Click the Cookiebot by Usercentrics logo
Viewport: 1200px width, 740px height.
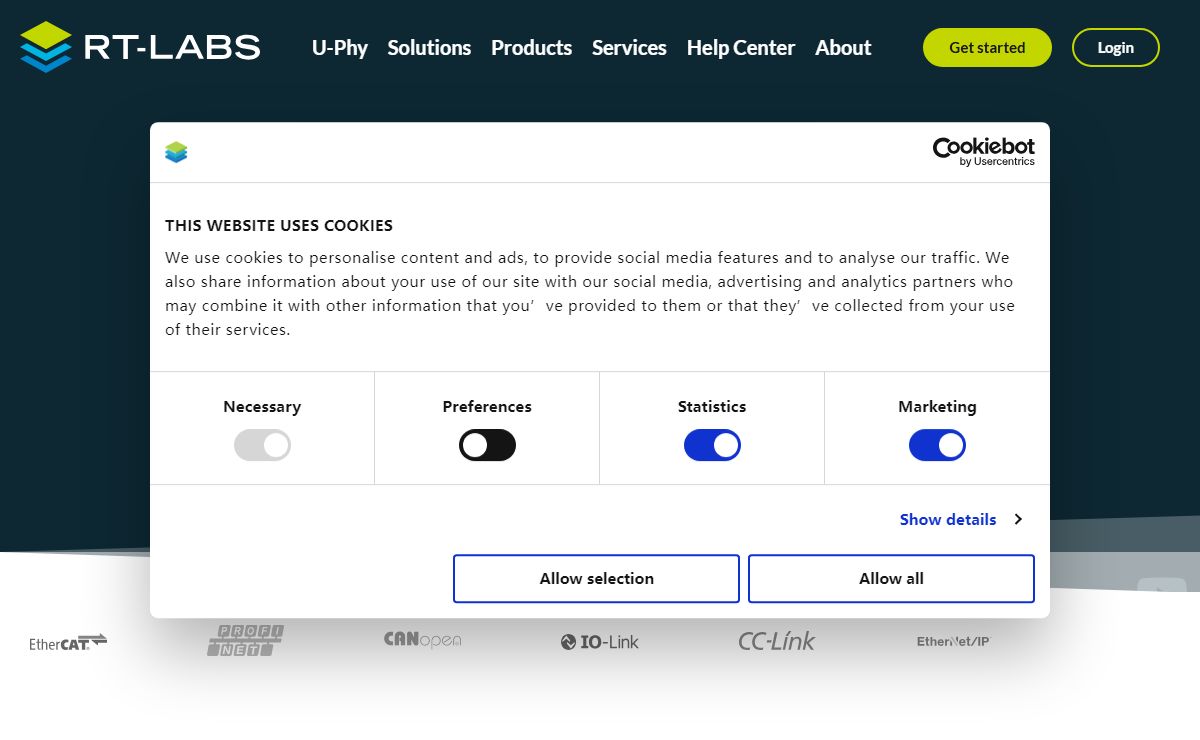coord(983,152)
